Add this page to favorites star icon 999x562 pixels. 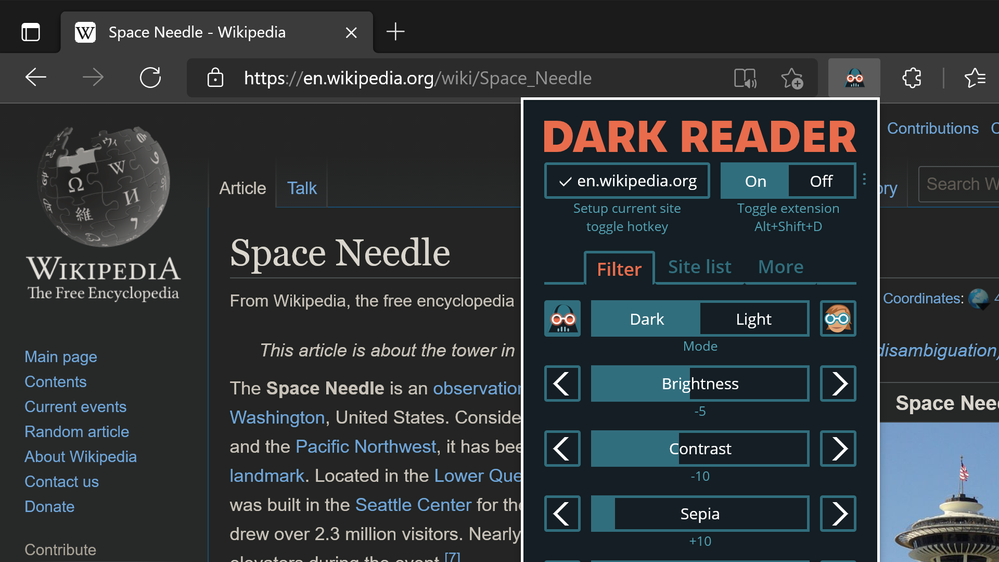click(792, 78)
